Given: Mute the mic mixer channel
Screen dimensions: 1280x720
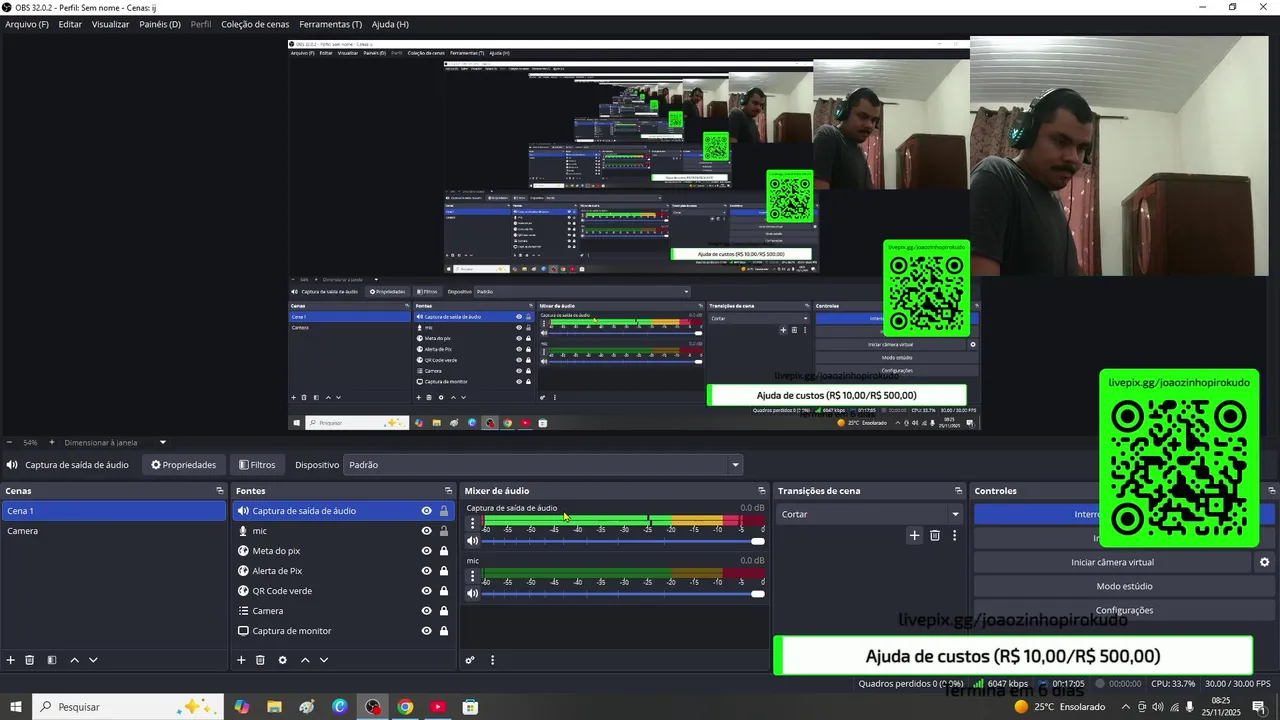Looking at the screenshot, I should tap(473, 593).
